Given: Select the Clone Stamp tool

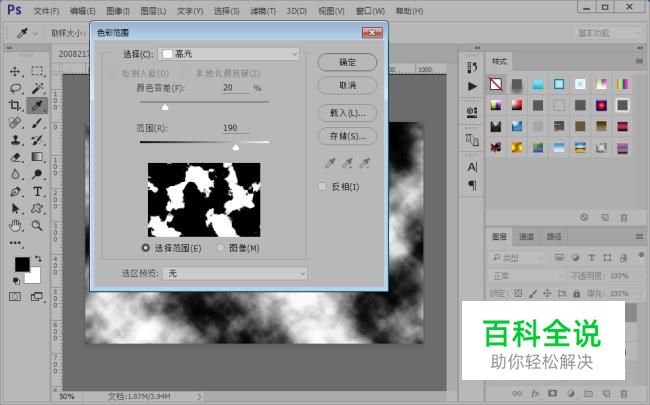Looking at the screenshot, I should click(15, 140).
